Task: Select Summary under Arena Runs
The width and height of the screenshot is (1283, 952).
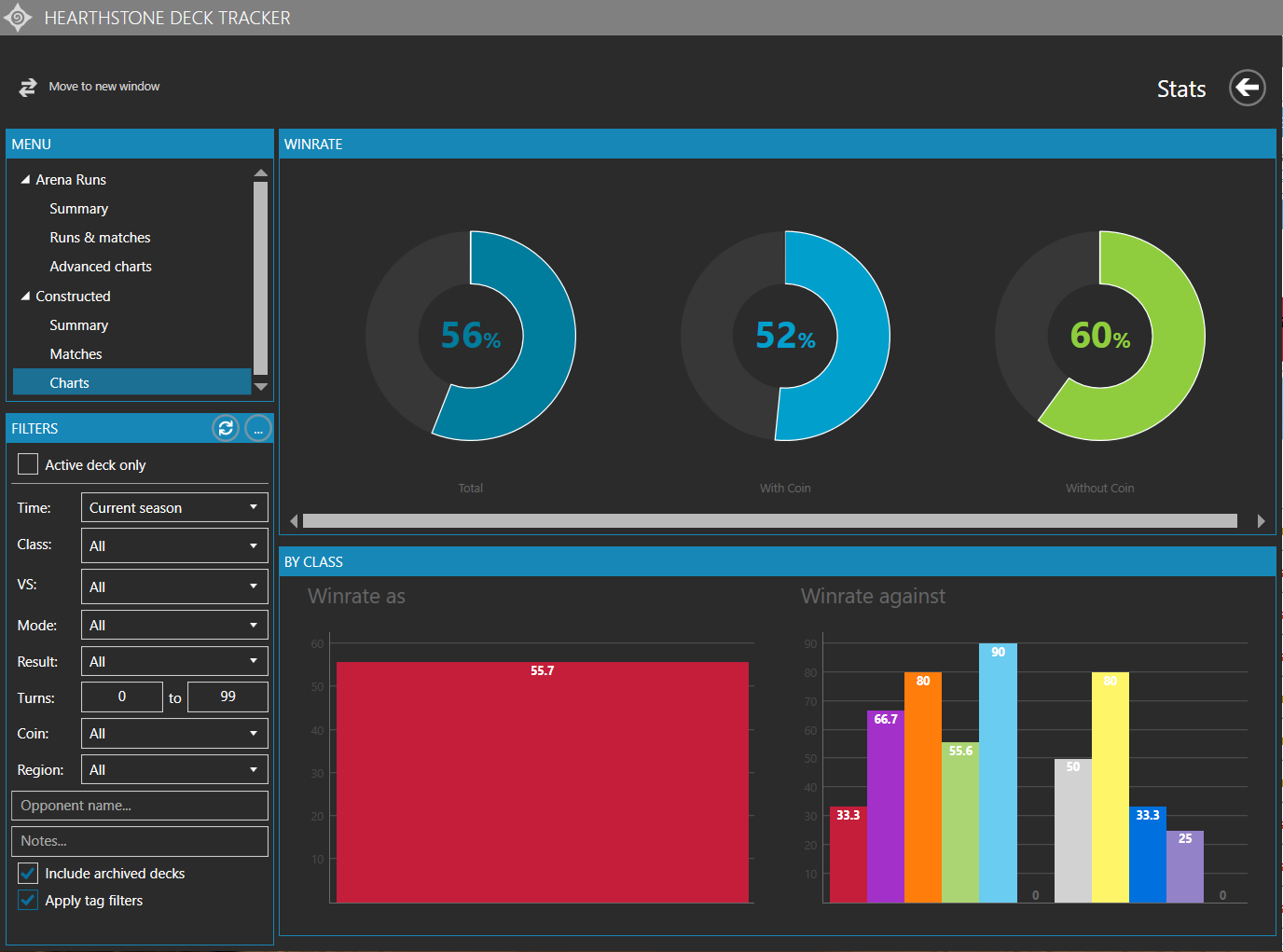Action: (x=78, y=209)
